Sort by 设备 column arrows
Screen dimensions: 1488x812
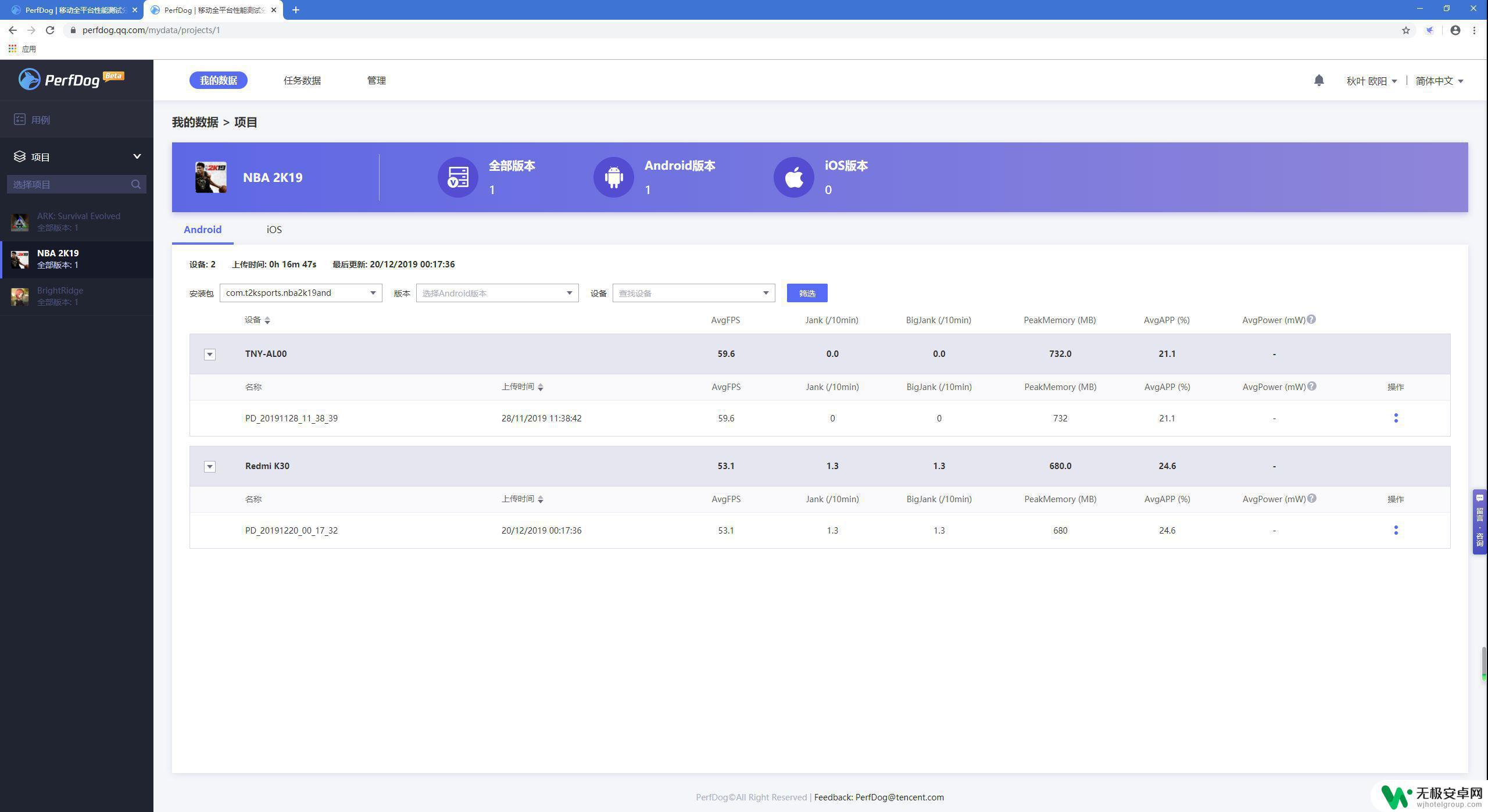coord(267,320)
